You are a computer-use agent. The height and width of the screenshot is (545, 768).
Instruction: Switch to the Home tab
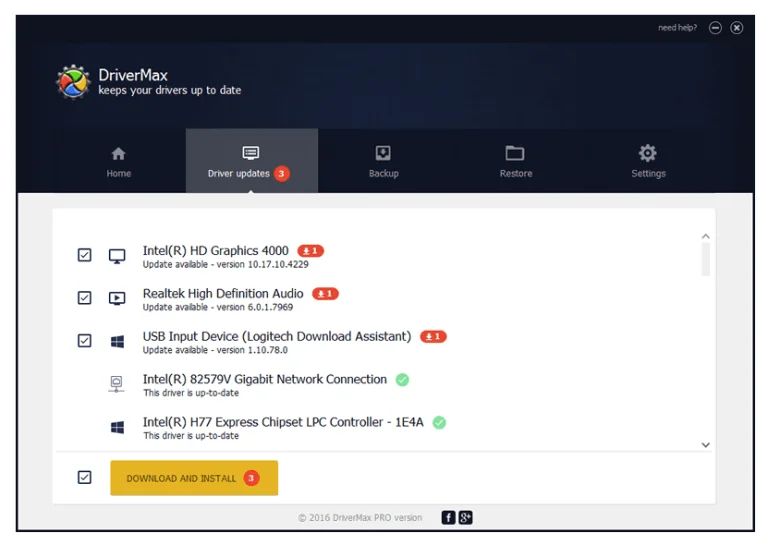tap(119, 162)
